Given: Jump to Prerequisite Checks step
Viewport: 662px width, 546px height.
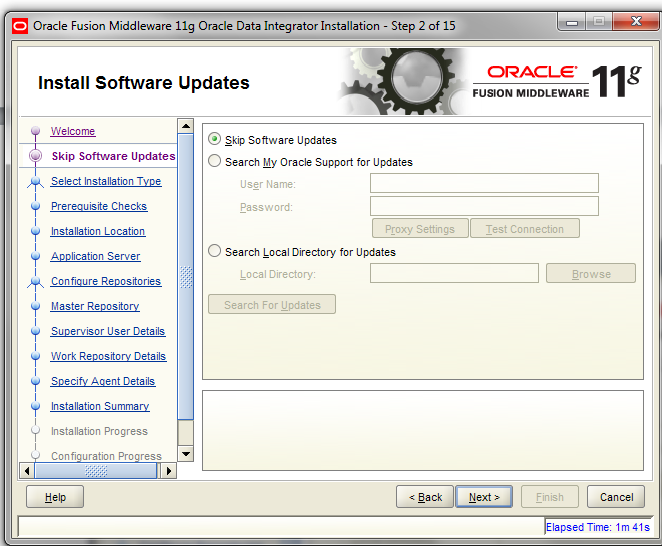Looking at the screenshot, I should tap(99, 206).
